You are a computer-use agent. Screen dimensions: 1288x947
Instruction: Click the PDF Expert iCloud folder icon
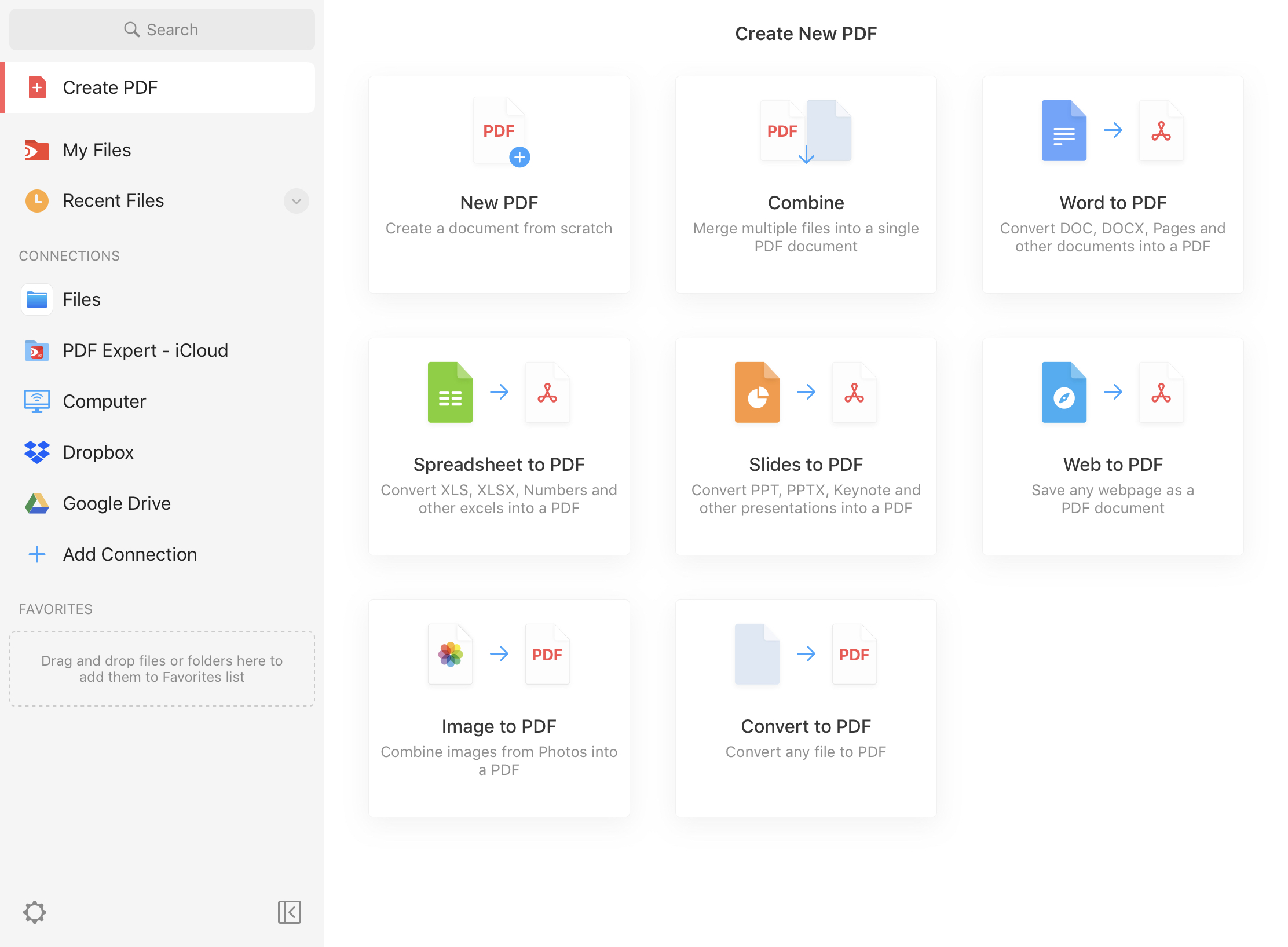[x=37, y=350]
